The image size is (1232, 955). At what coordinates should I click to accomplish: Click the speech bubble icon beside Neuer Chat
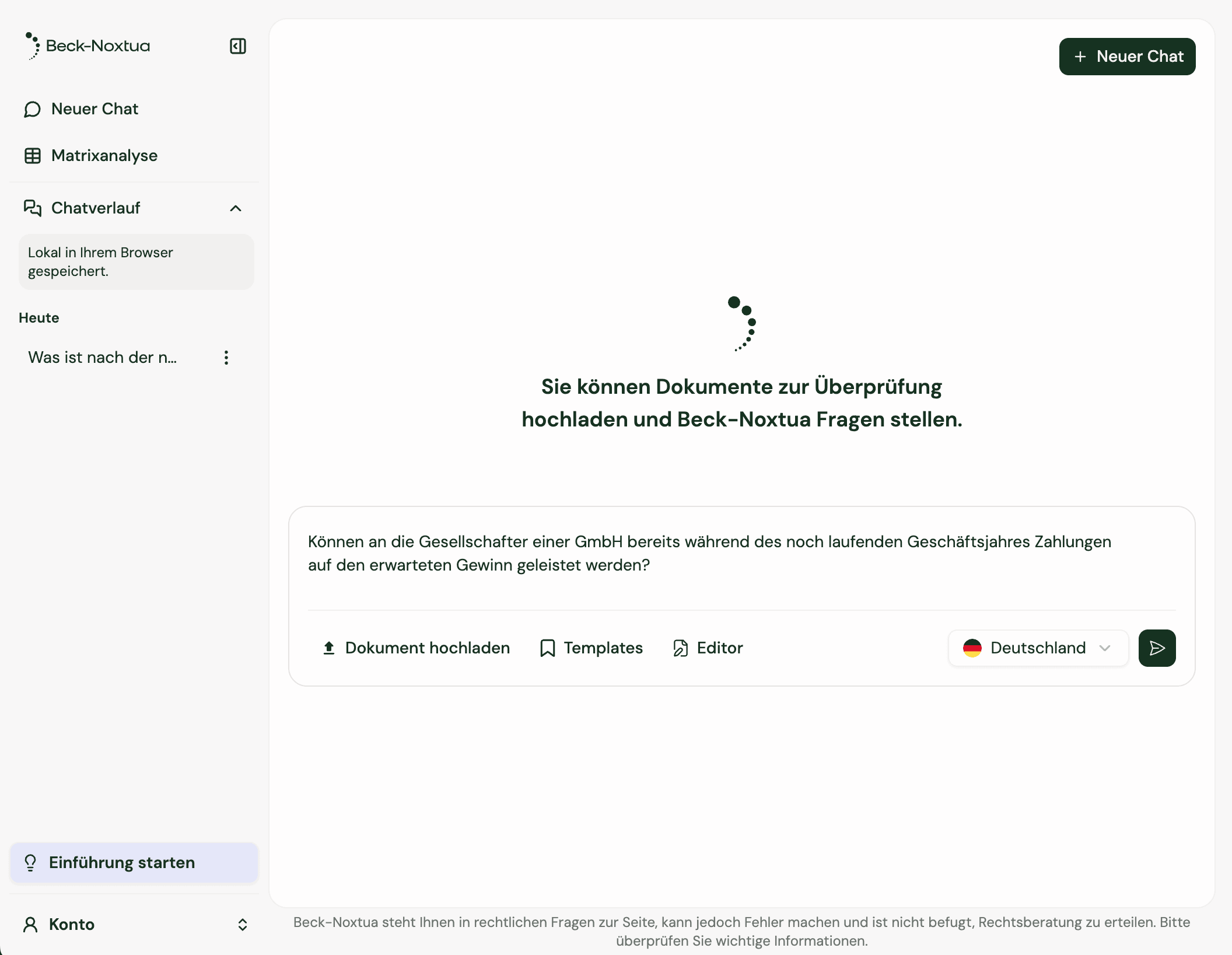click(32, 109)
